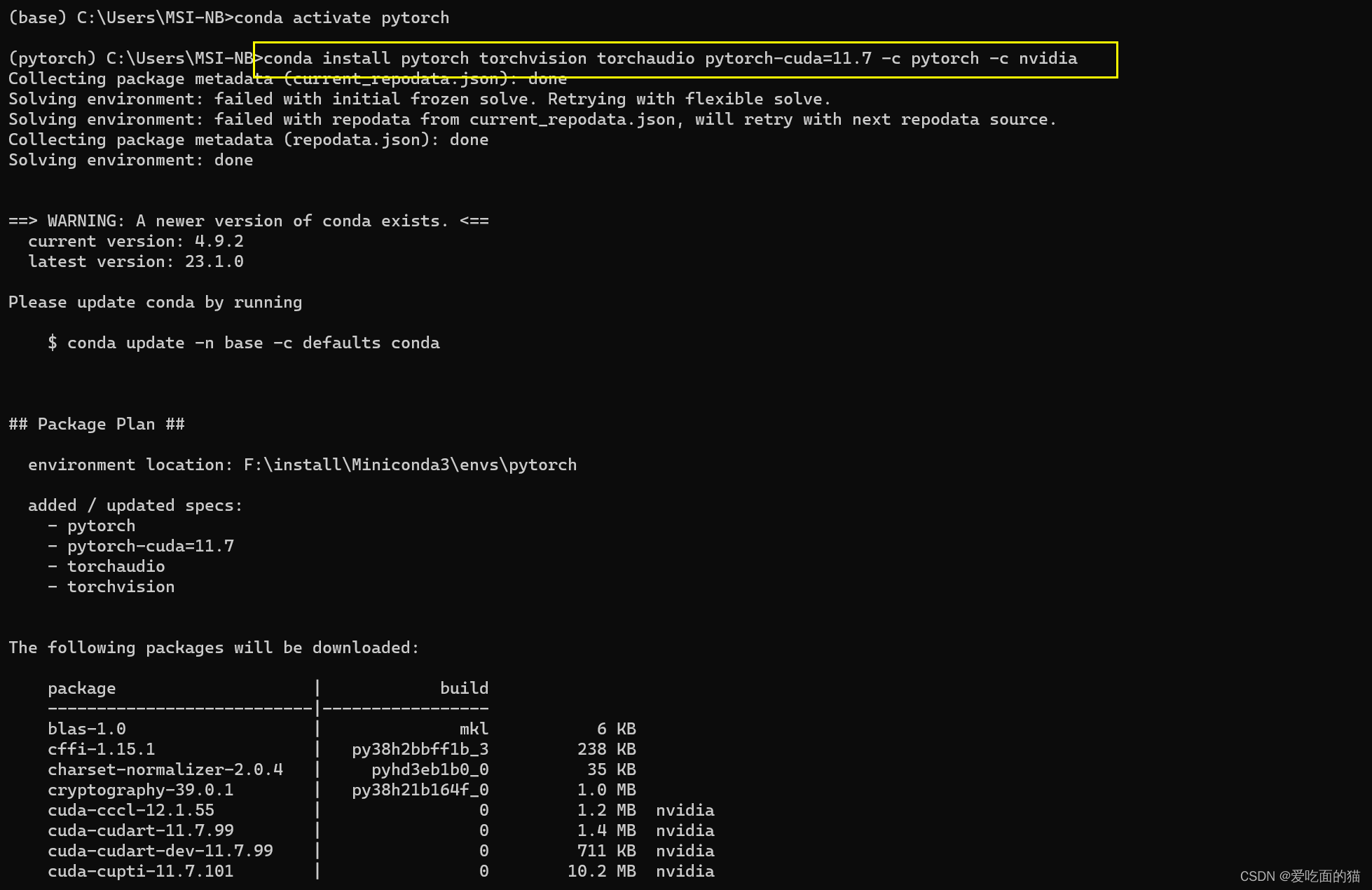Viewport: 1372px width, 890px height.
Task: Click the 'charset-normalizer-2.0.4' package name
Action: (x=165, y=770)
